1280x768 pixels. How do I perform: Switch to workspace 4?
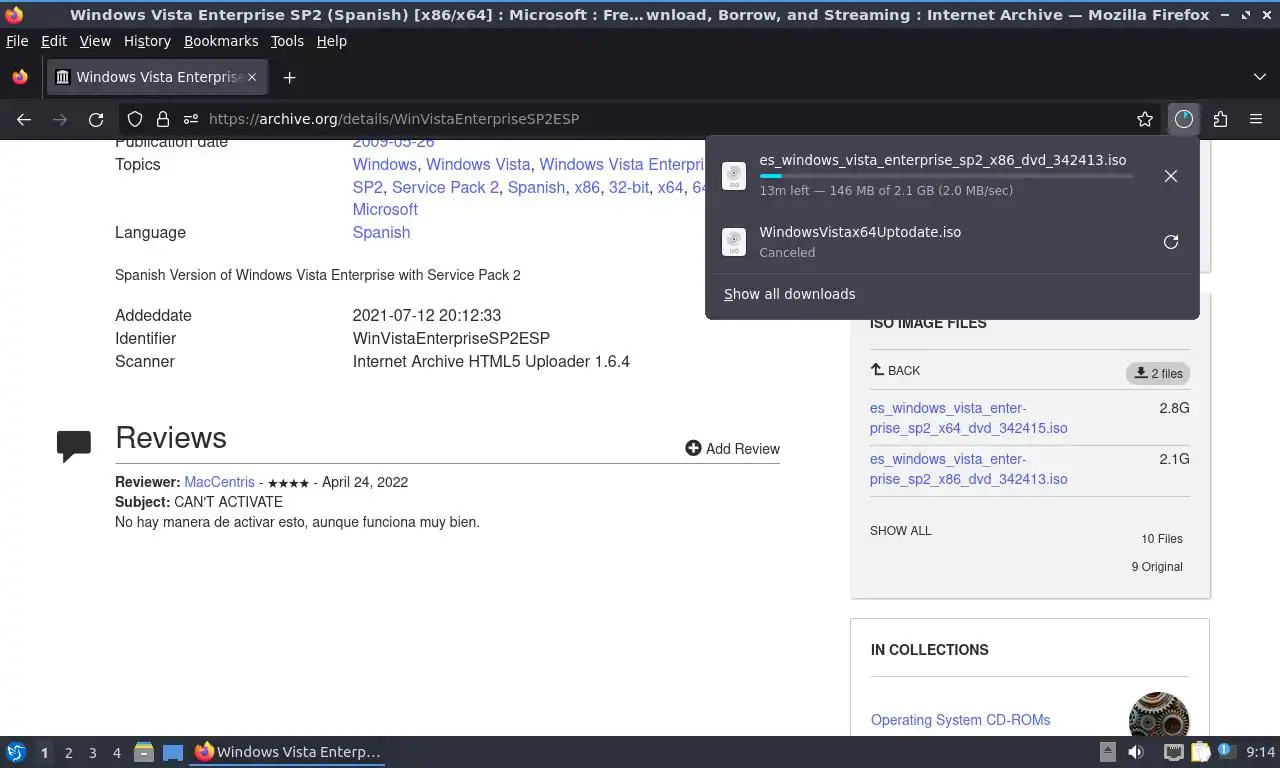(116, 753)
